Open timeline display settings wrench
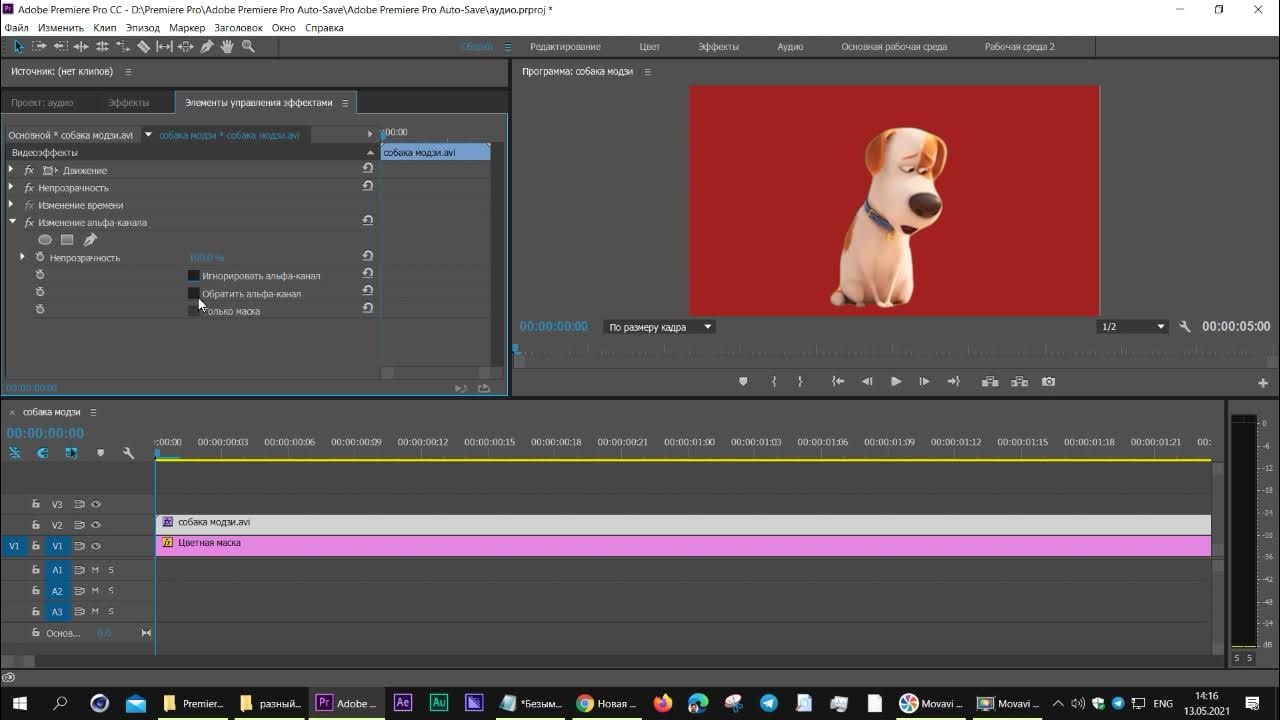The height and width of the screenshot is (720, 1280). [128, 453]
